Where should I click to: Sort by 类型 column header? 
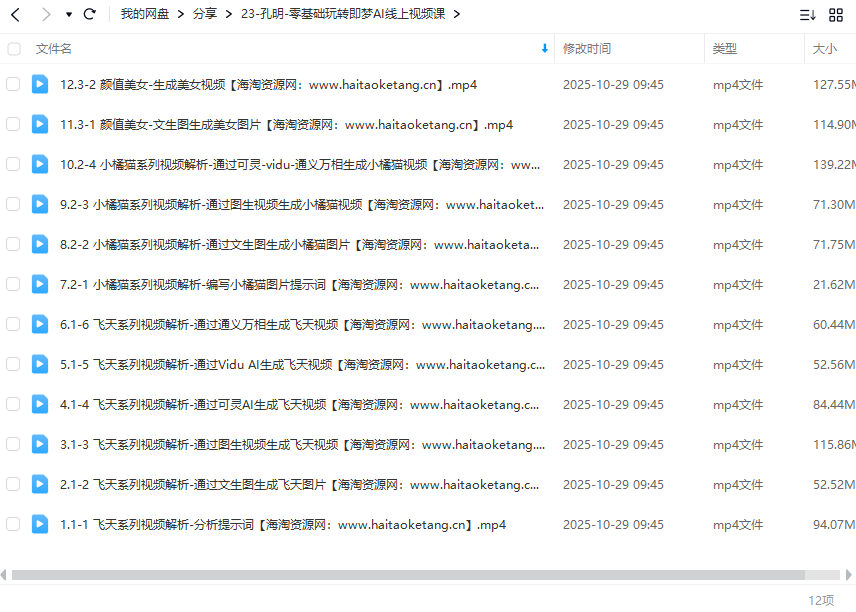click(724, 48)
